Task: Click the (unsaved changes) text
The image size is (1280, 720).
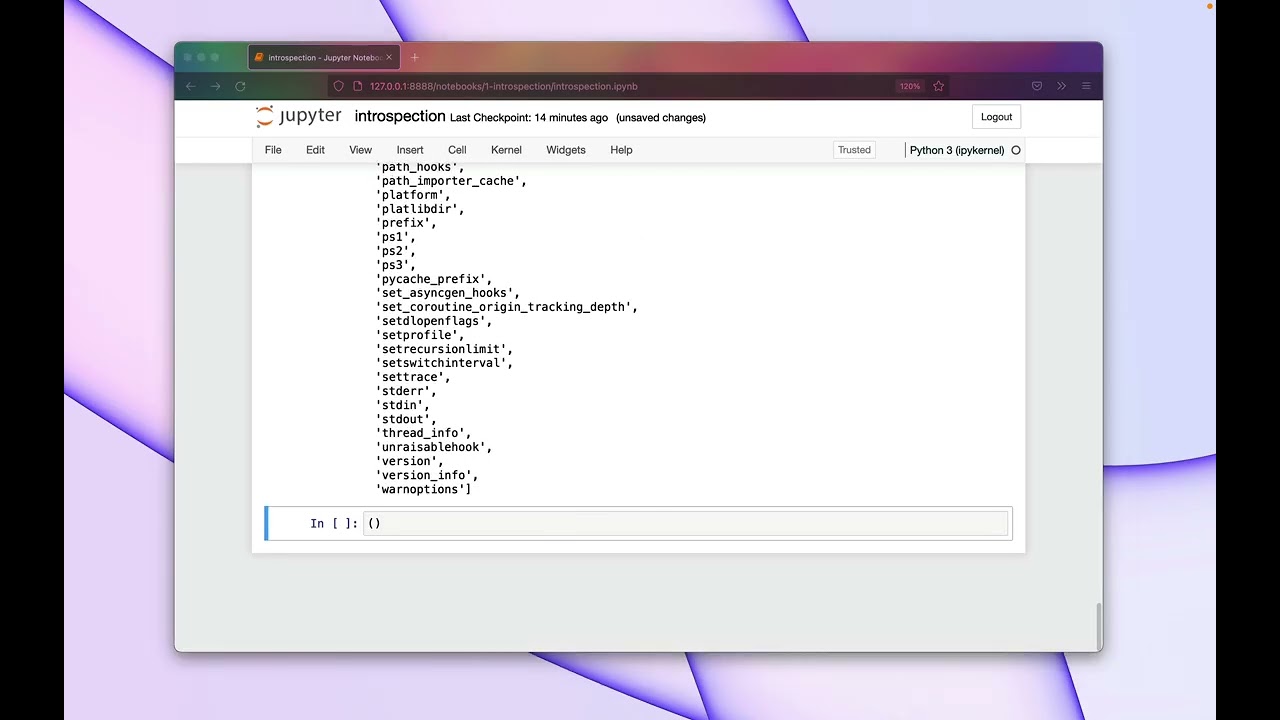Action: point(661,117)
